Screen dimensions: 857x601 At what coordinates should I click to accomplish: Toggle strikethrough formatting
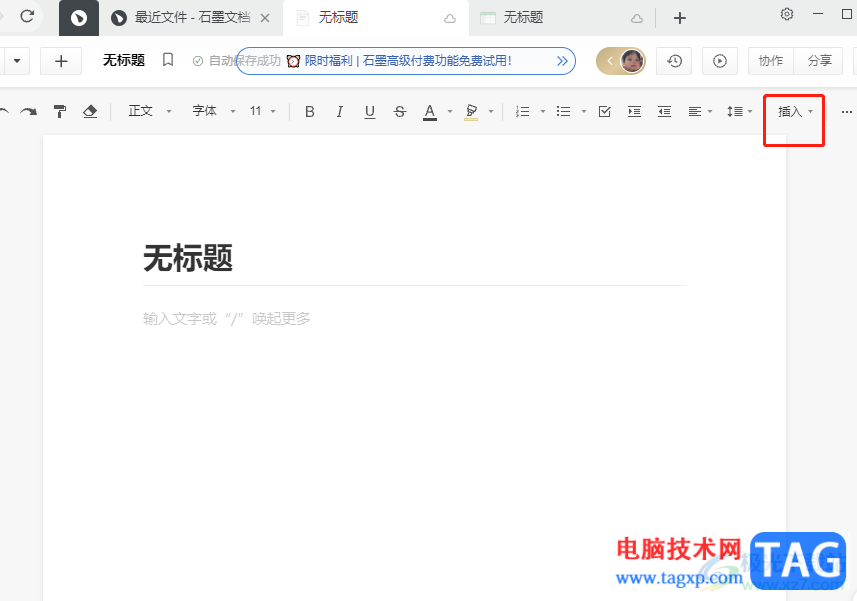point(400,111)
